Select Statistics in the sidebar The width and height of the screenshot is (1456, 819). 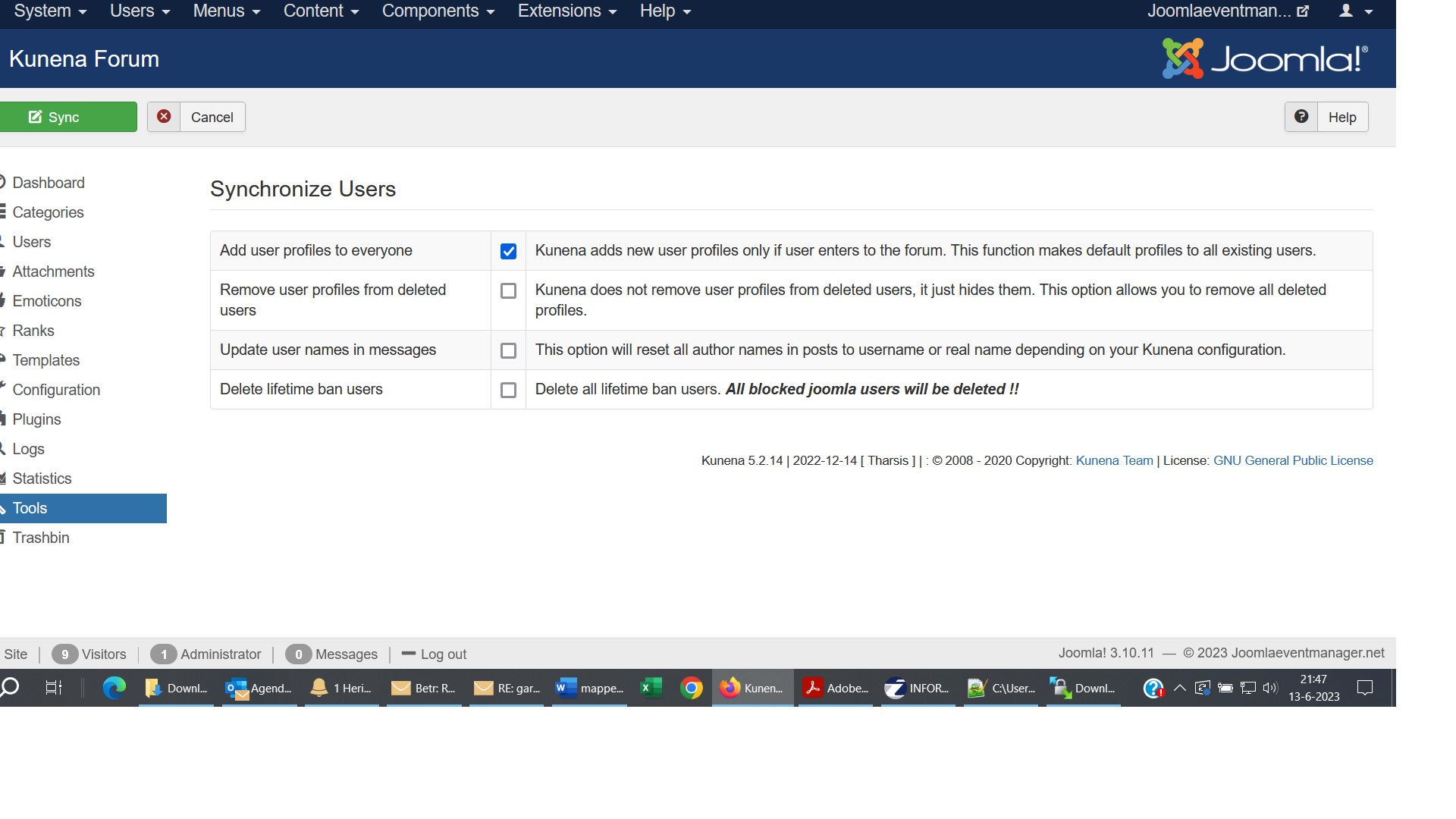(42, 479)
